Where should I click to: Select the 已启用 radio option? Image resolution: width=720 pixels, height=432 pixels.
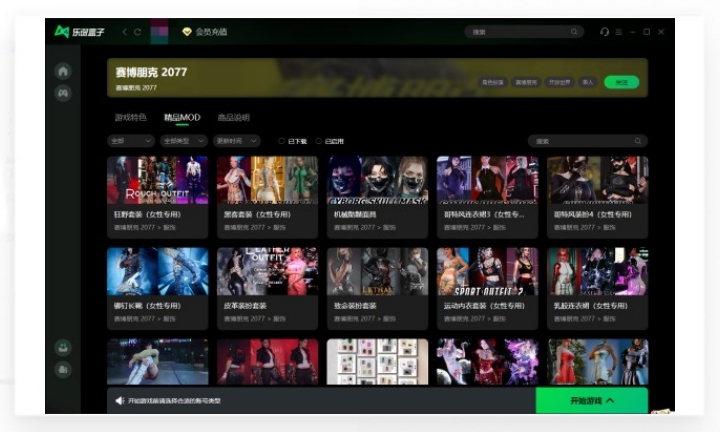(x=330, y=141)
